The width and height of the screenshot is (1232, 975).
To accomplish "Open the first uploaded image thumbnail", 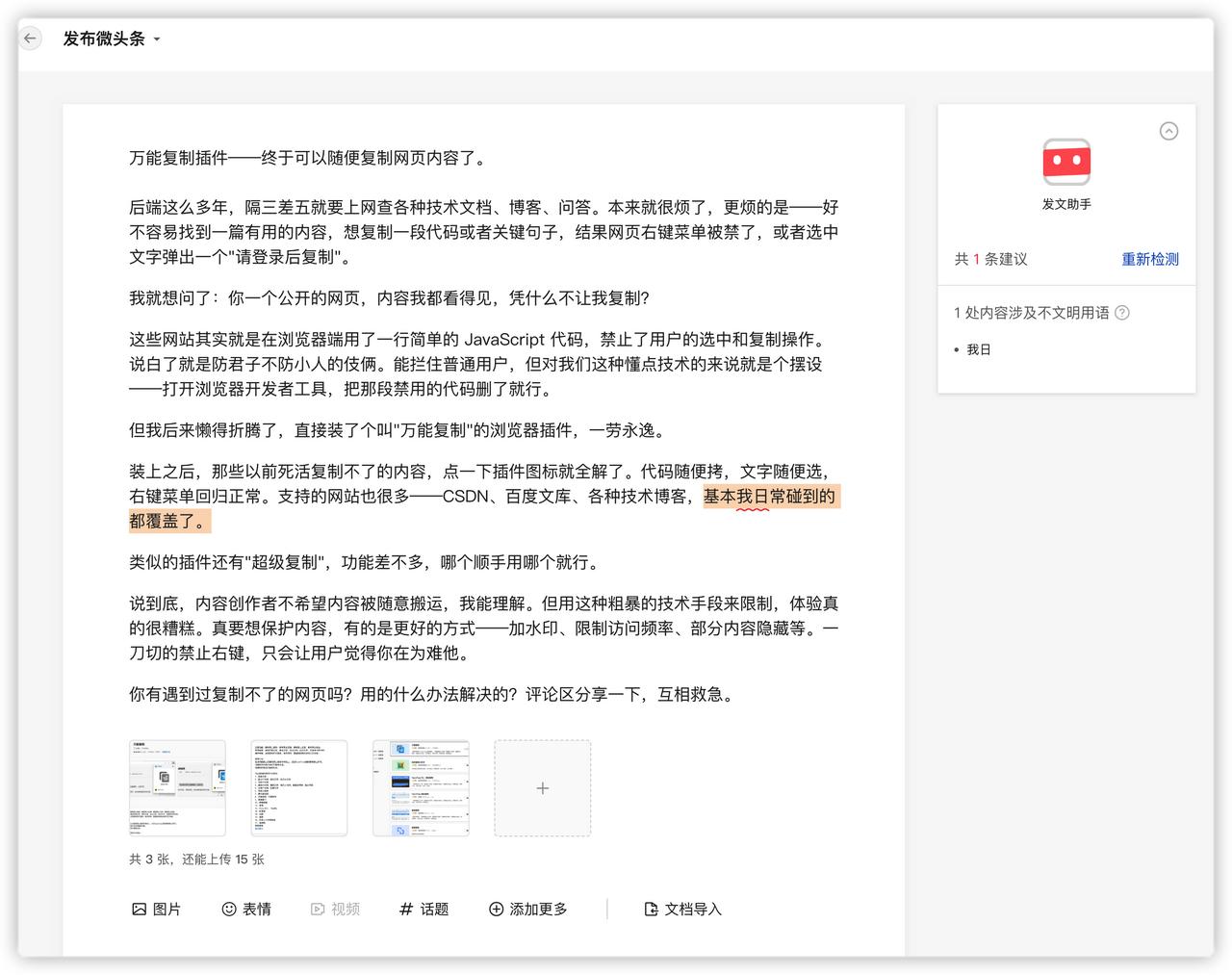I will [177, 788].
